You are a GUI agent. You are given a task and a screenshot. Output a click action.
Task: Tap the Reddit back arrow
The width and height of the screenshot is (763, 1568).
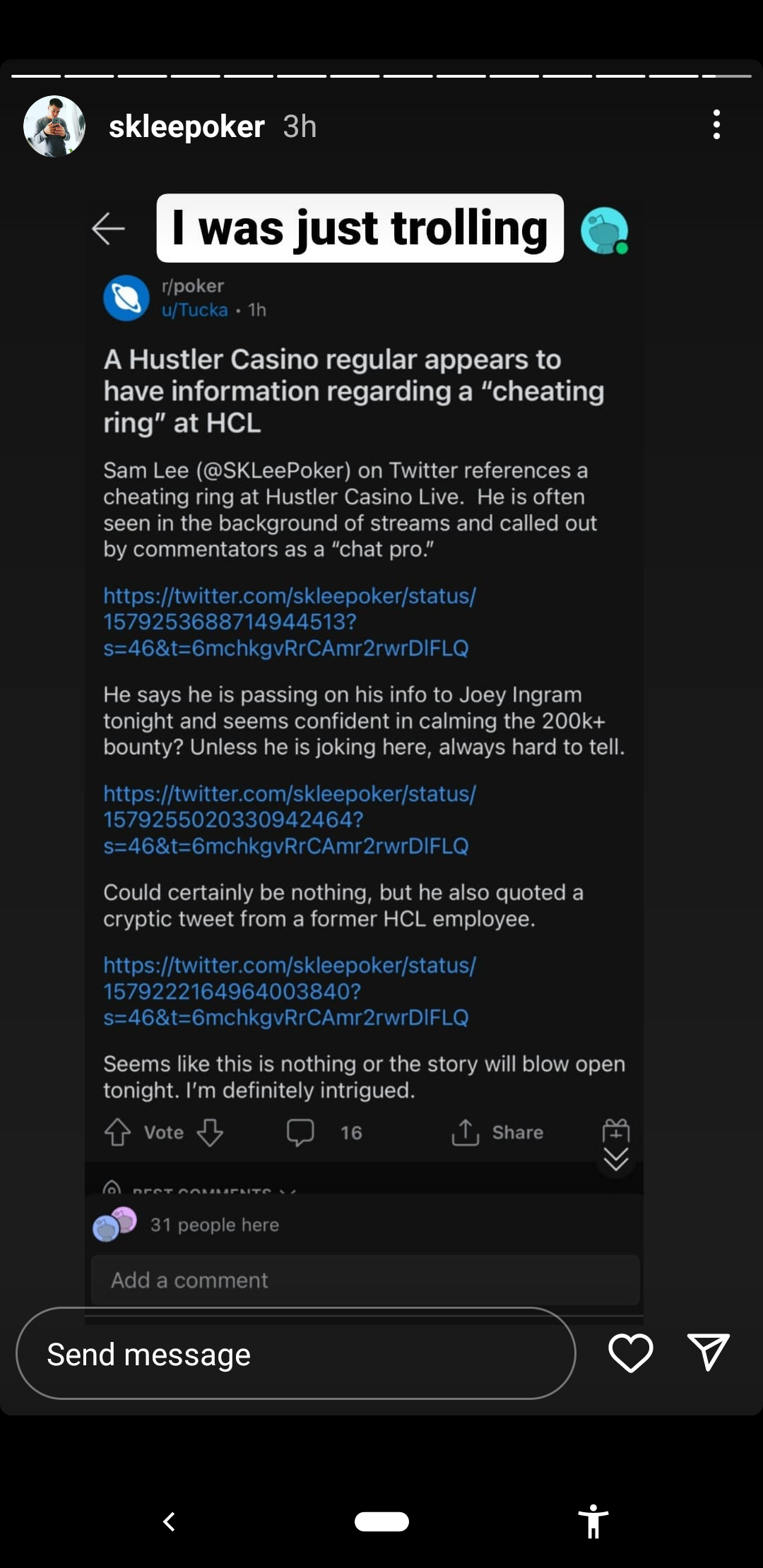[108, 229]
